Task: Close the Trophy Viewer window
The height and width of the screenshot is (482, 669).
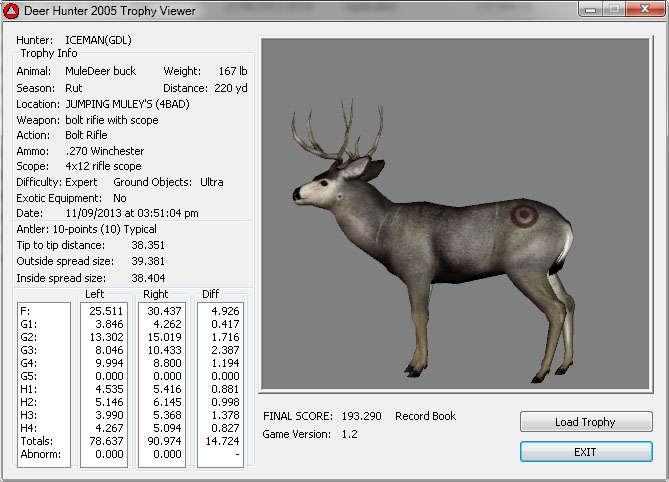Action: pyautogui.click(x=643, y=9)
